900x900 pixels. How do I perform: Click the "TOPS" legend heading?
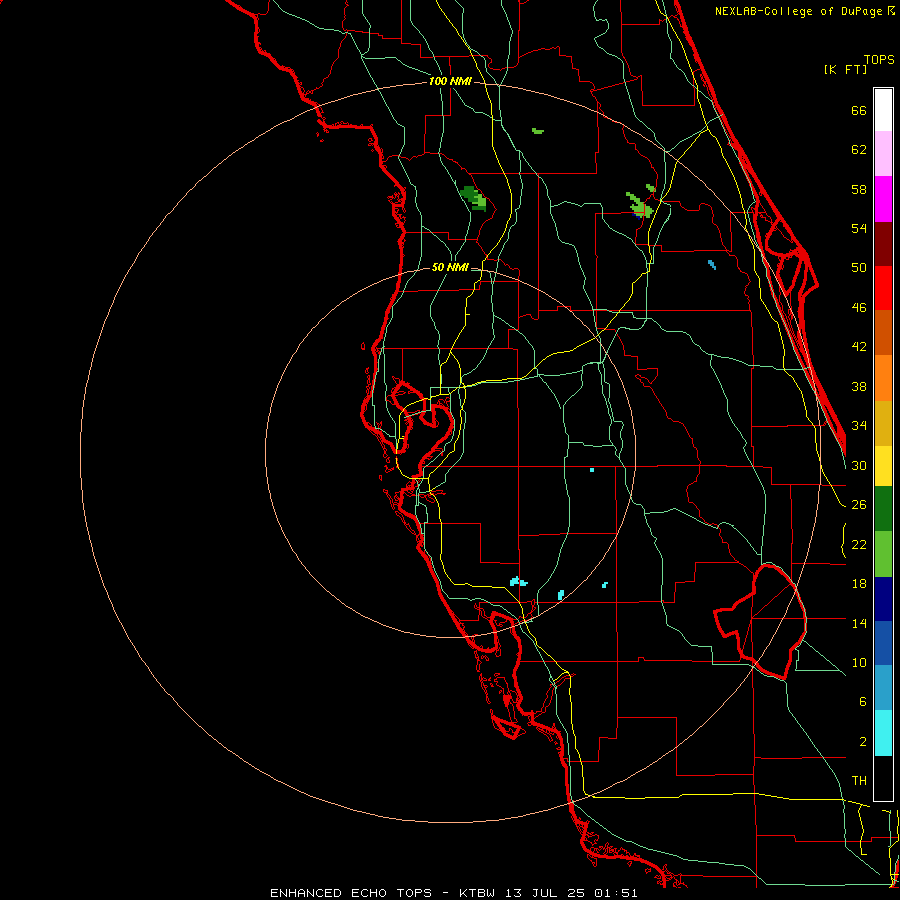click(879, 60)
